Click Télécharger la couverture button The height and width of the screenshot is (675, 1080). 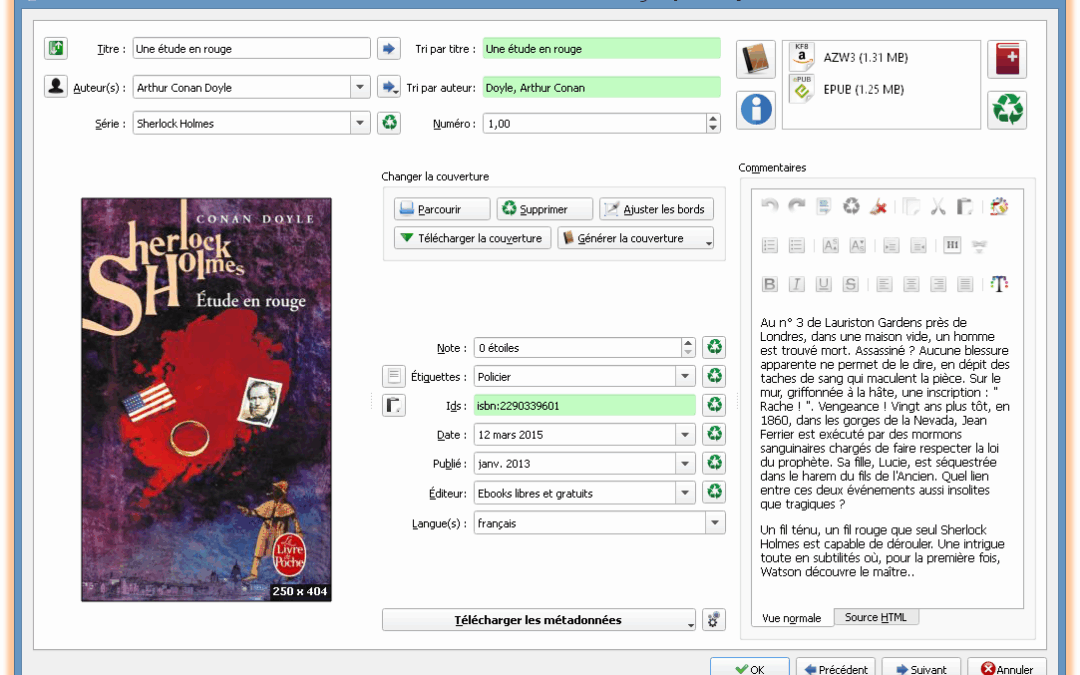[x=472, y=238]
